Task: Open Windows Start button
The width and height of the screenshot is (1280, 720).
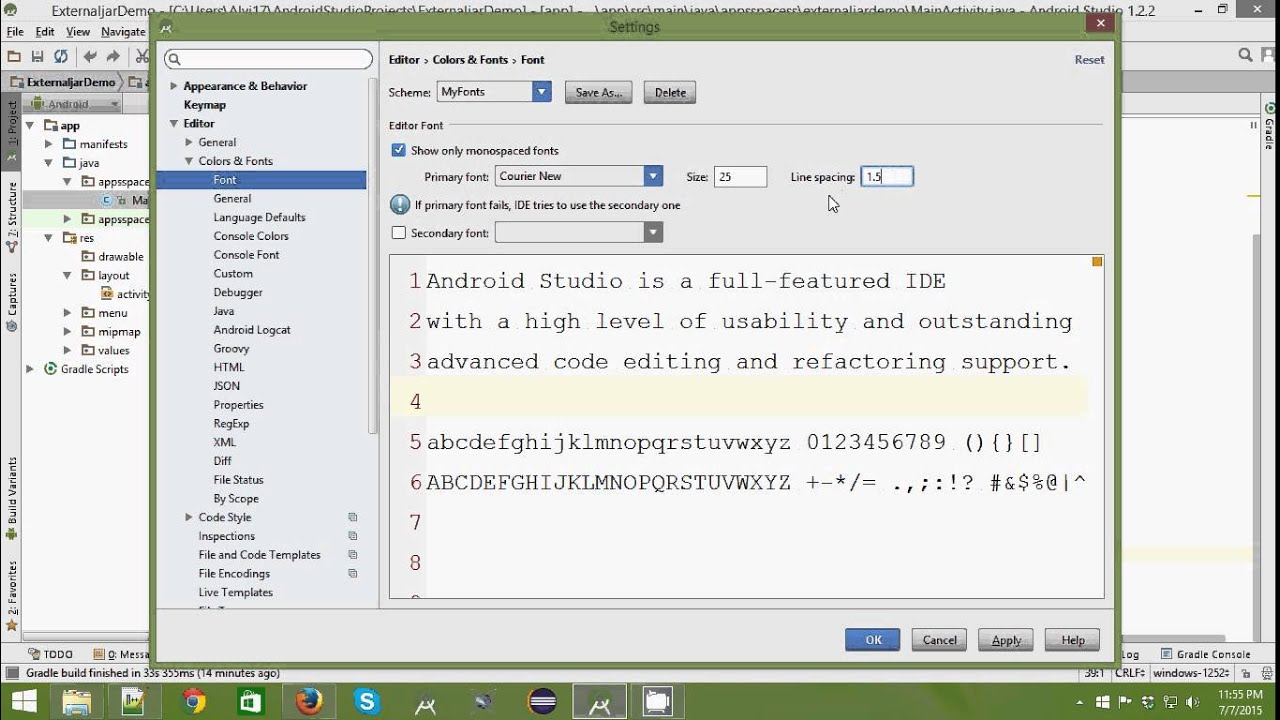Action: pos(23,702)
